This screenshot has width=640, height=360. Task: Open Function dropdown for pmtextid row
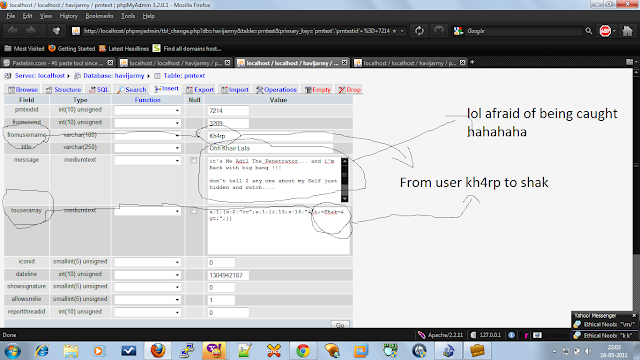(147, 111)
